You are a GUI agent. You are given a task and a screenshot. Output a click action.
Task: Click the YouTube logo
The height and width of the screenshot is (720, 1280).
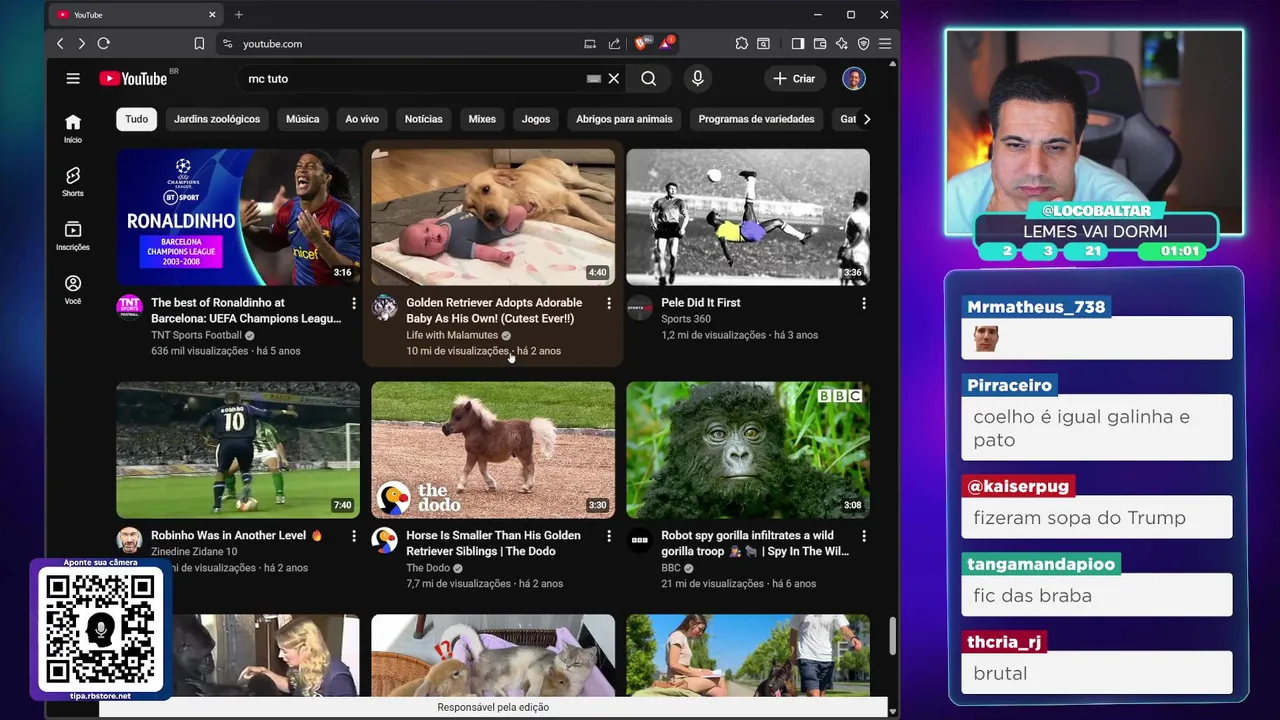[133, 79]
